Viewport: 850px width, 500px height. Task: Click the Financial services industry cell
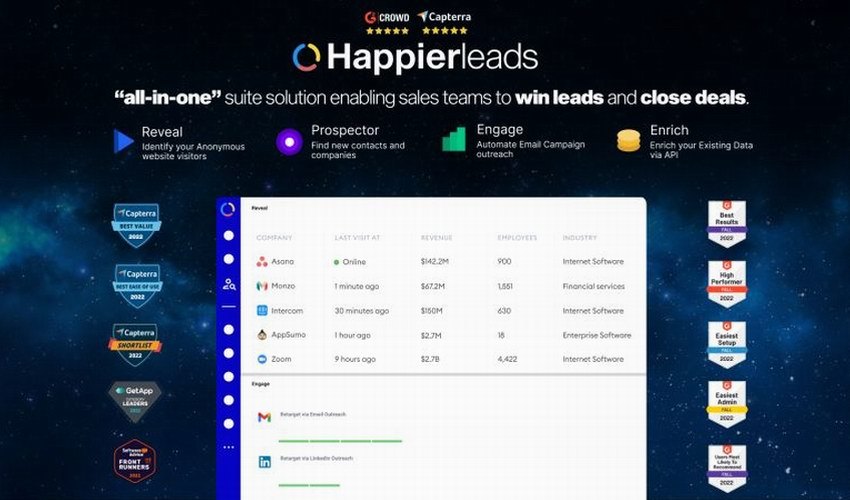(x=594, y=286)
